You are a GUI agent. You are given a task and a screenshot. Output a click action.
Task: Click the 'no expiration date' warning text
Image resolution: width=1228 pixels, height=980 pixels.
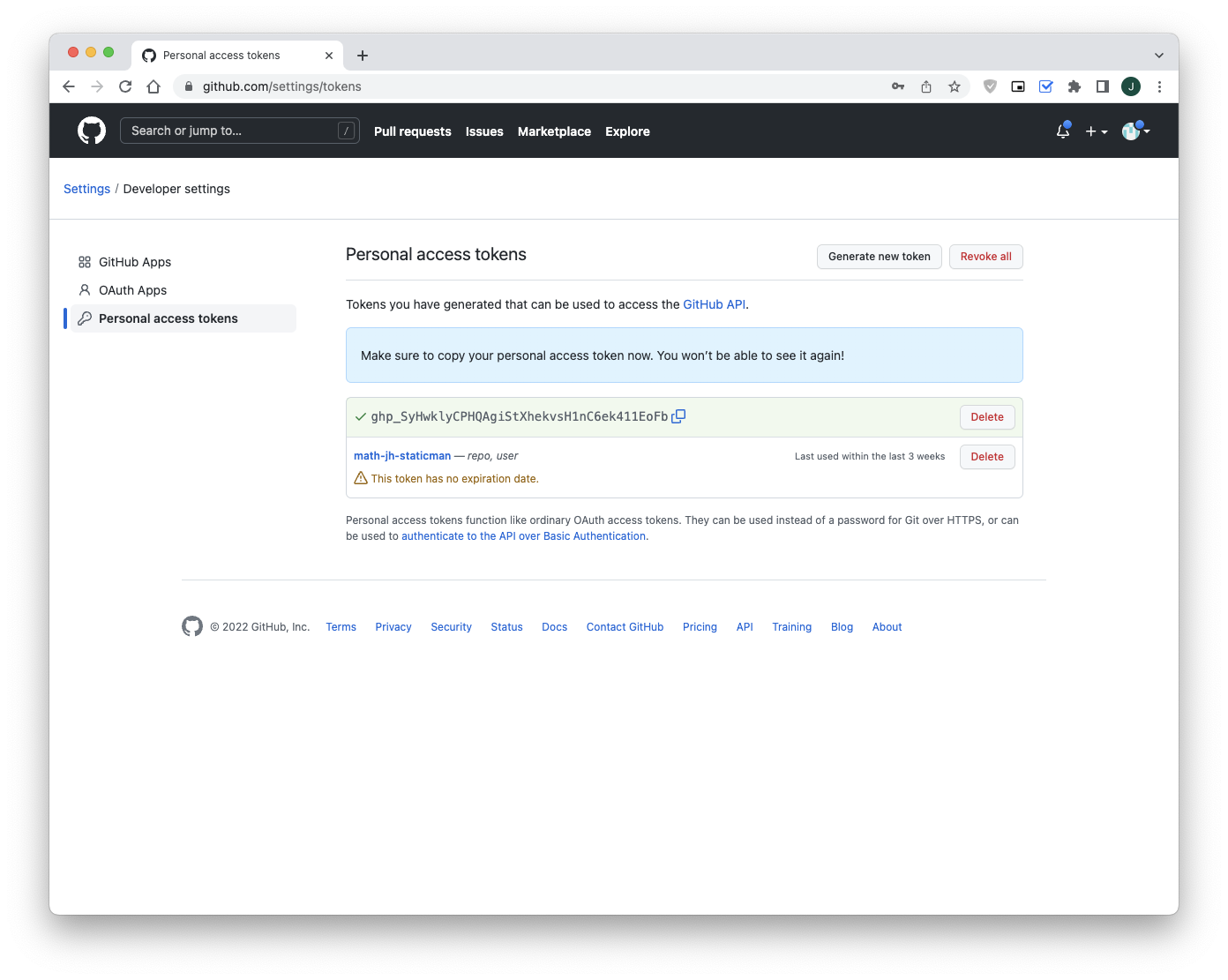click(454, 479)
